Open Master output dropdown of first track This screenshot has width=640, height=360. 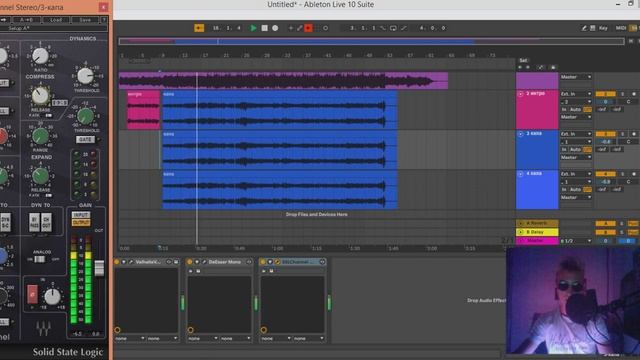click(x=576, y=77)
